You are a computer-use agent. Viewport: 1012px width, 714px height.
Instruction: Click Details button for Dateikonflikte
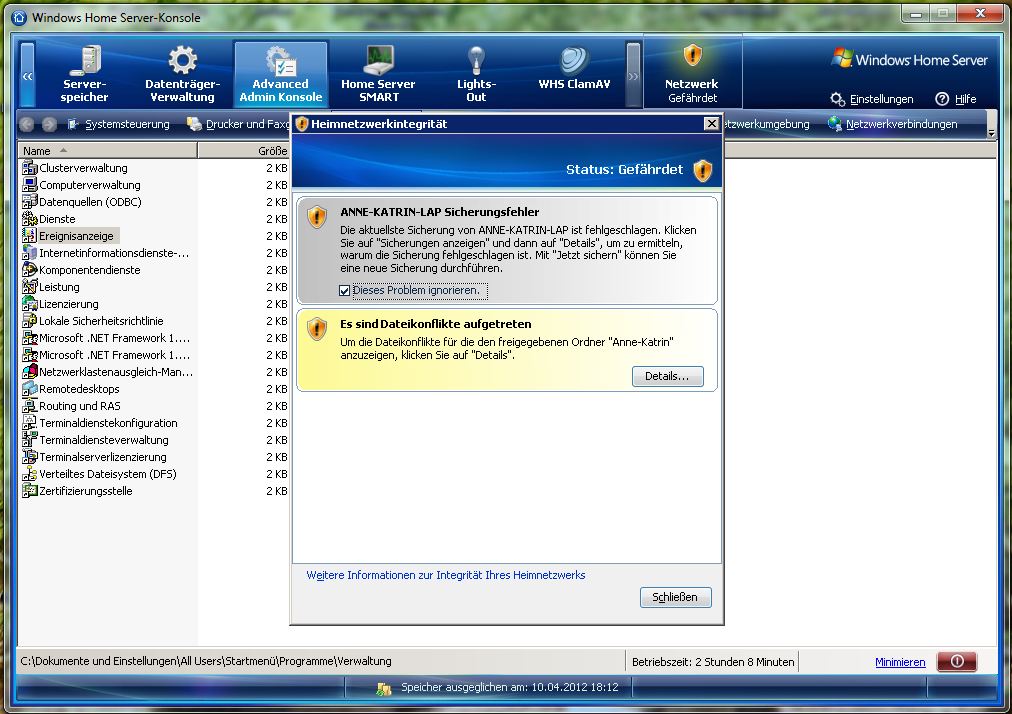click(667, 376)
